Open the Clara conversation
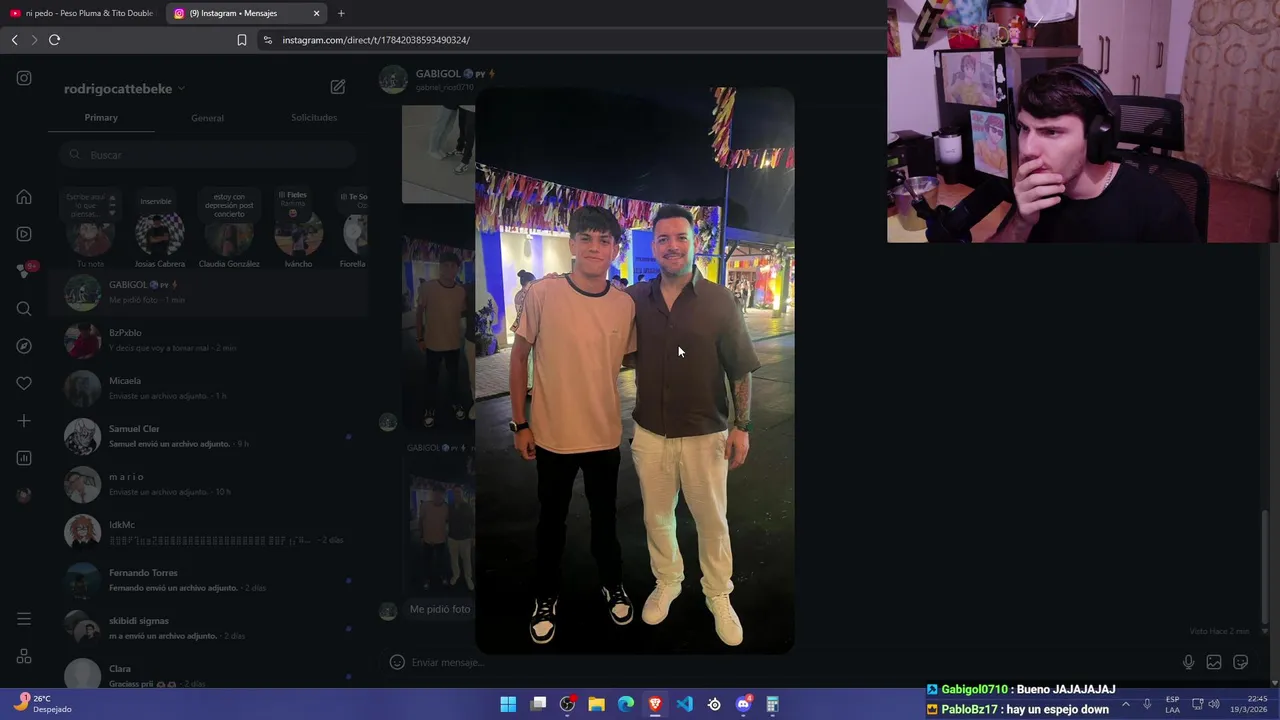1280x720 pixels. pyautogui.click(x=208, y=673)
